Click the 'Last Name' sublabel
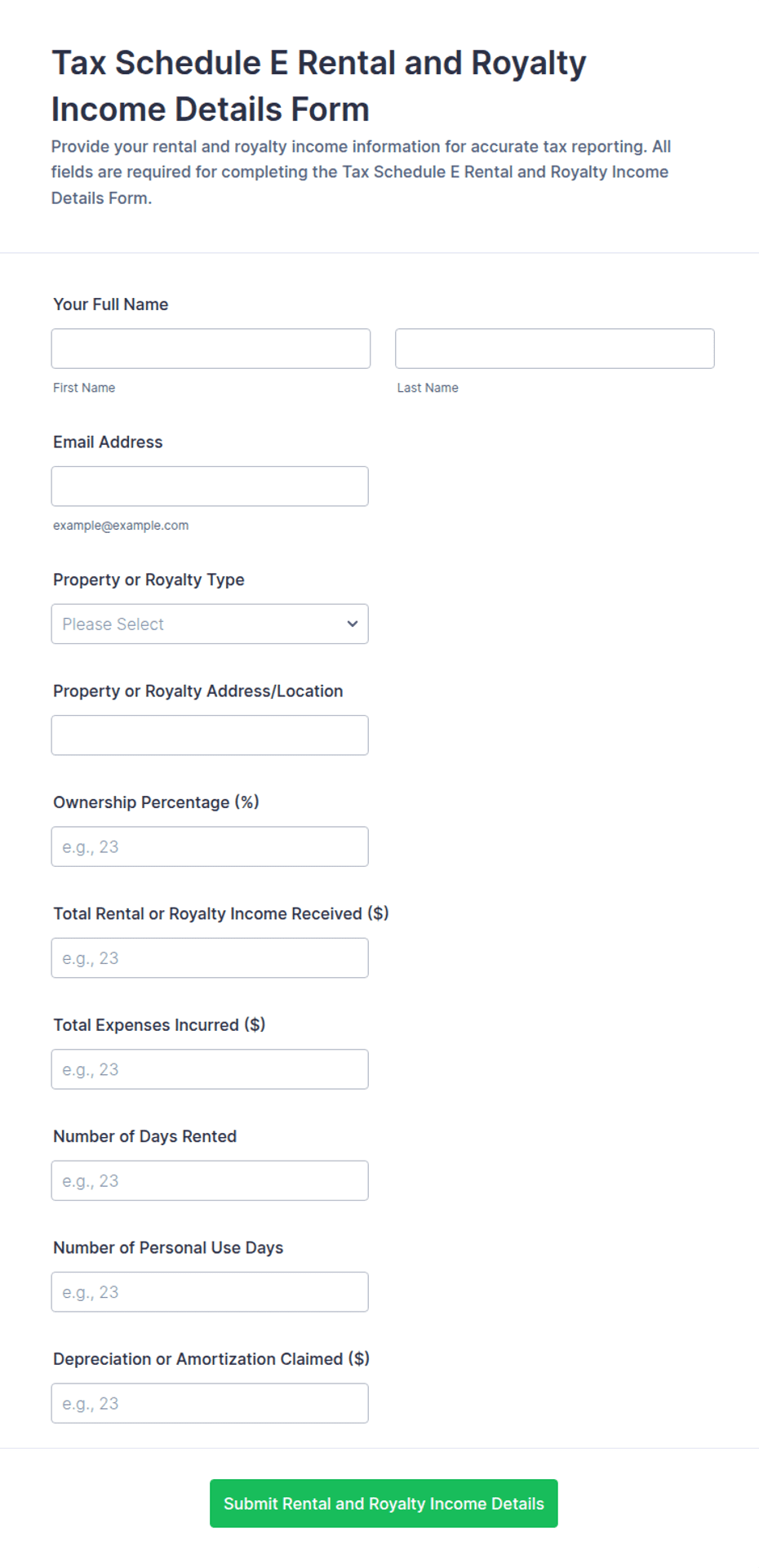Image resolution: width=759 pixels, height=1568 pixels. click(x=428, y=388)
